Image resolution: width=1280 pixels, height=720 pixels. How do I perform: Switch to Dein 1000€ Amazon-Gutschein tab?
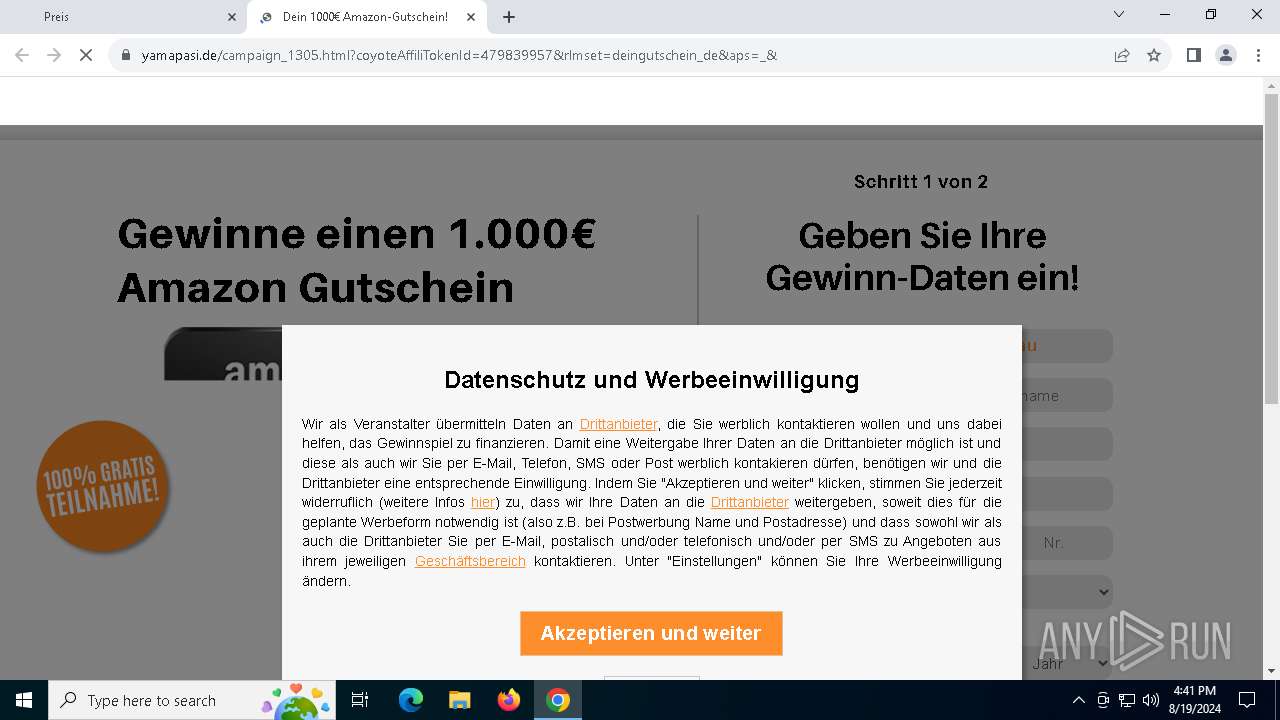coord(366,17)
